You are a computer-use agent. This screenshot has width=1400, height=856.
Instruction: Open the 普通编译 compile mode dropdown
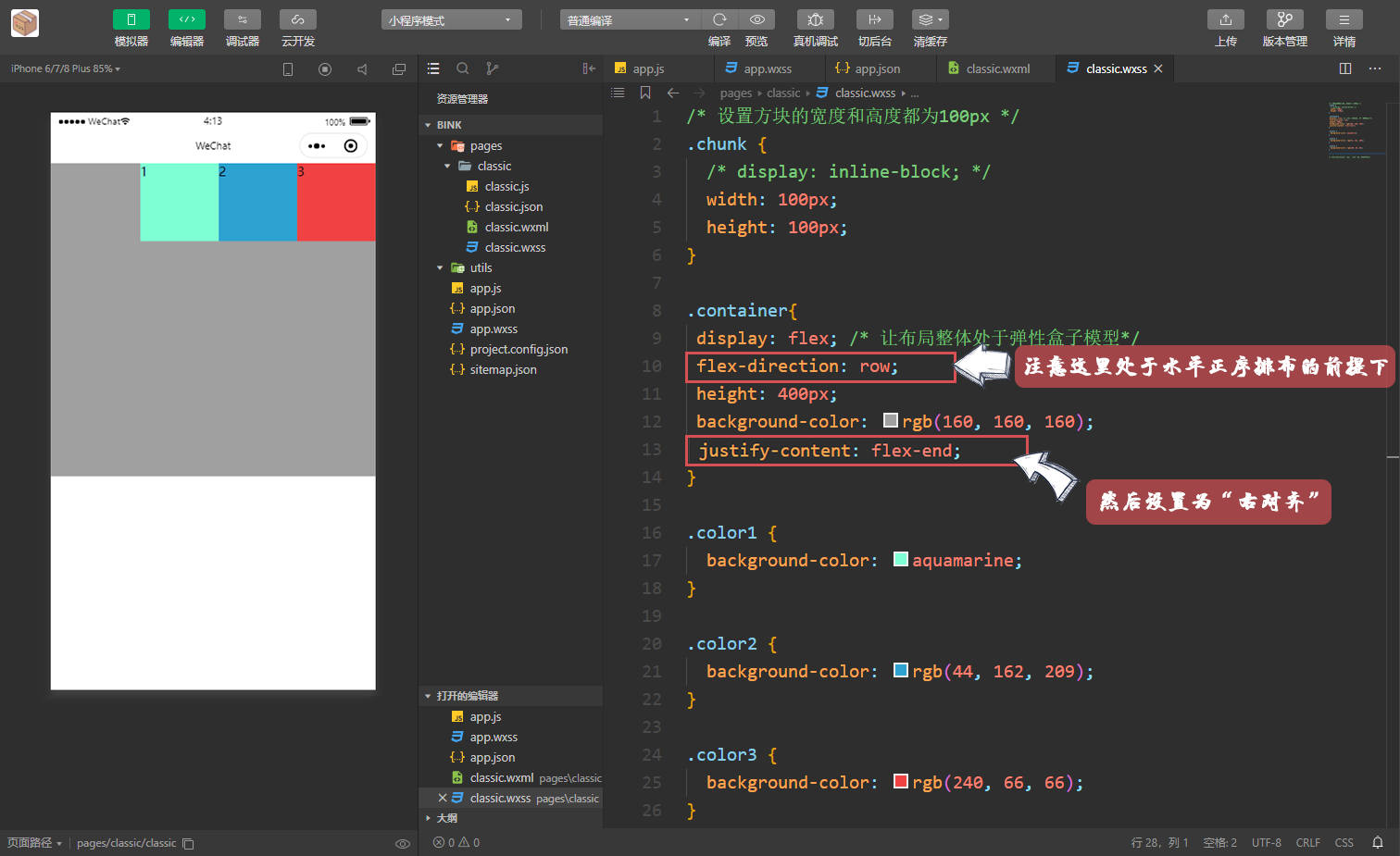pyautogui.click(x=630, y=20)
